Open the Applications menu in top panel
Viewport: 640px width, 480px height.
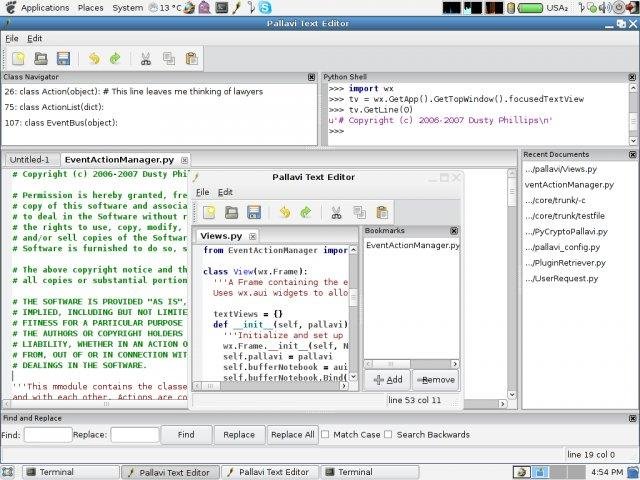(x=44, y=7)
